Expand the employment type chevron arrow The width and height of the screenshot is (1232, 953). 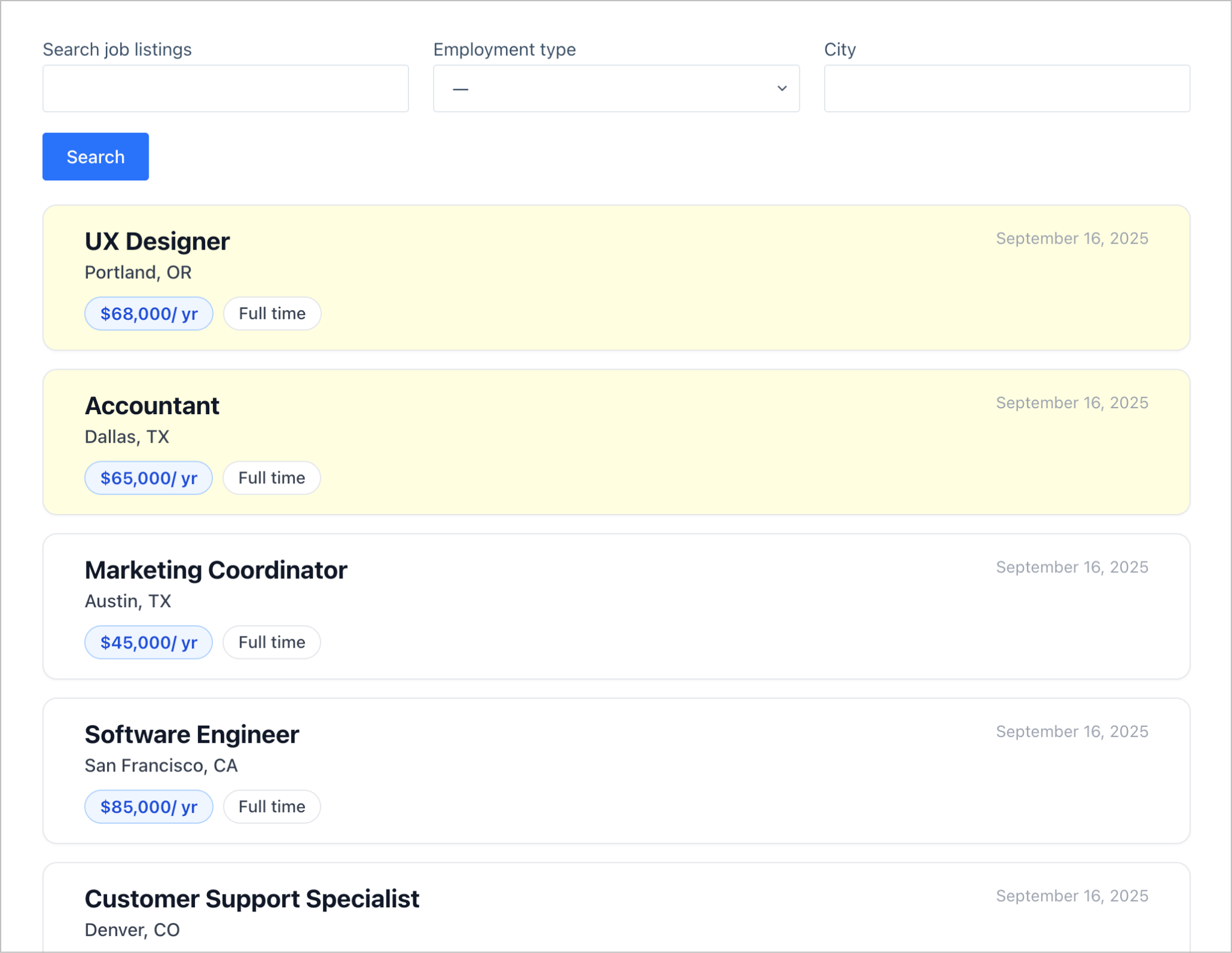[x=781, y=88]
